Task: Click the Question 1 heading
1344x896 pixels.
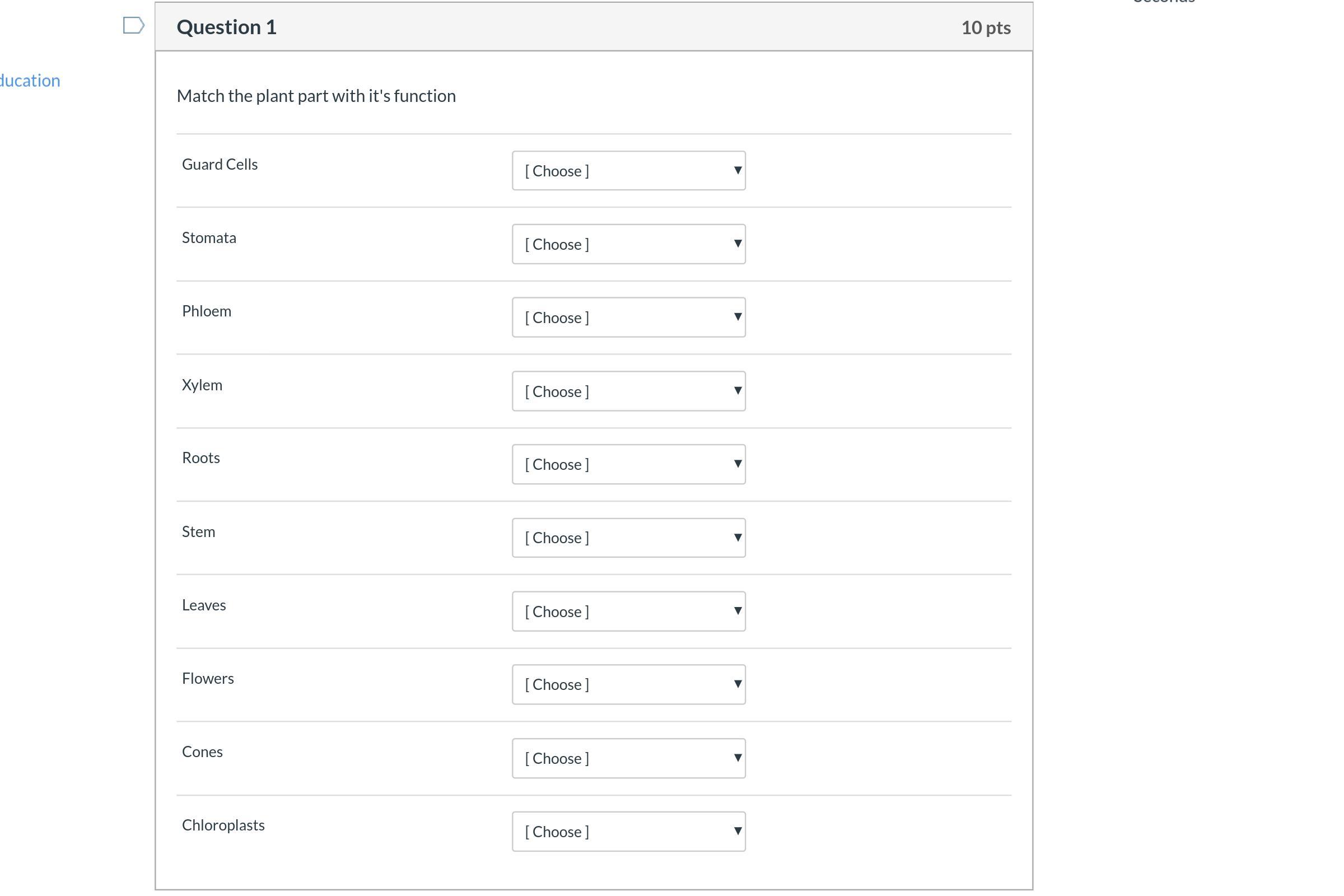Action: (227, 27)
